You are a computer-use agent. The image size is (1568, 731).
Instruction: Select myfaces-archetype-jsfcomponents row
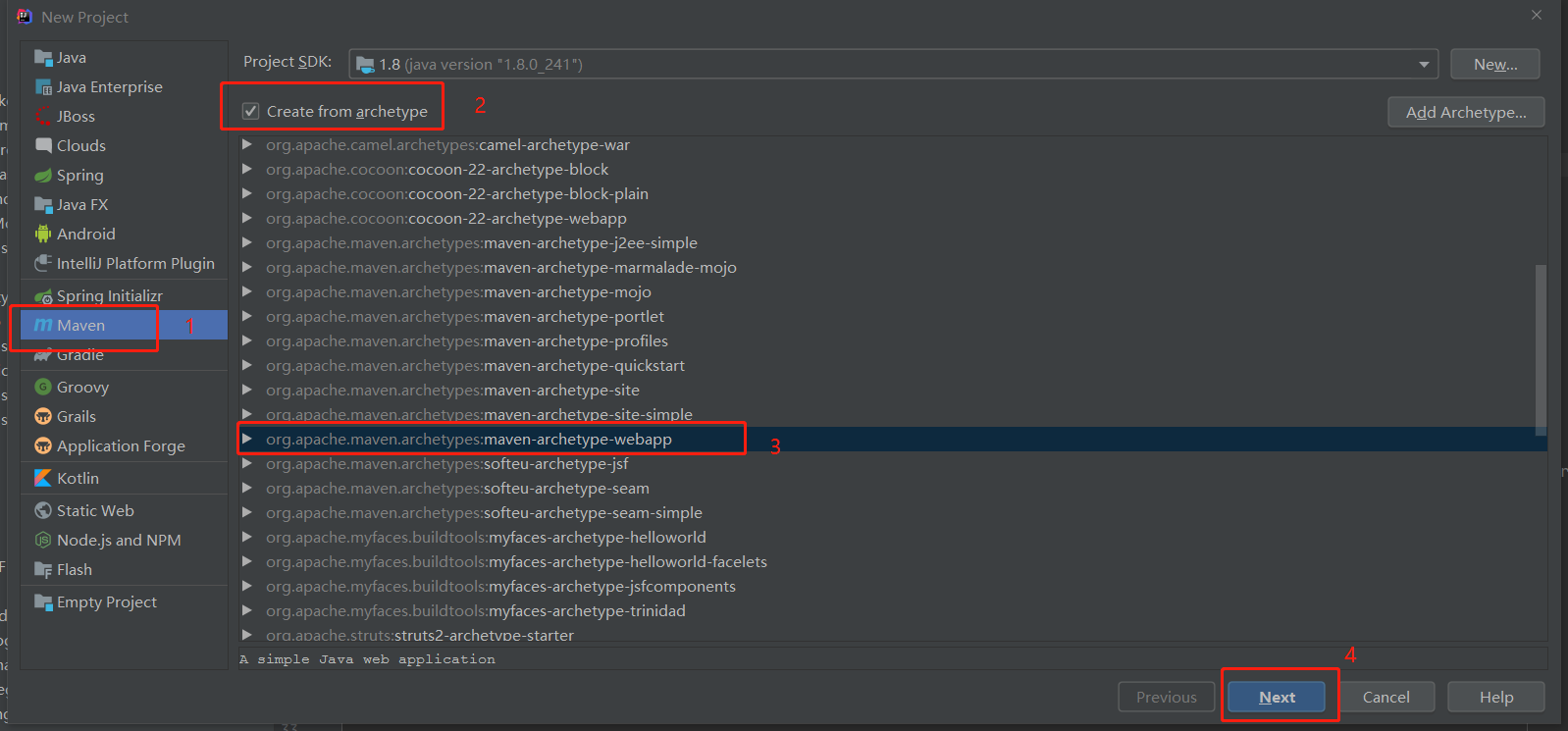tap(893, 587)
